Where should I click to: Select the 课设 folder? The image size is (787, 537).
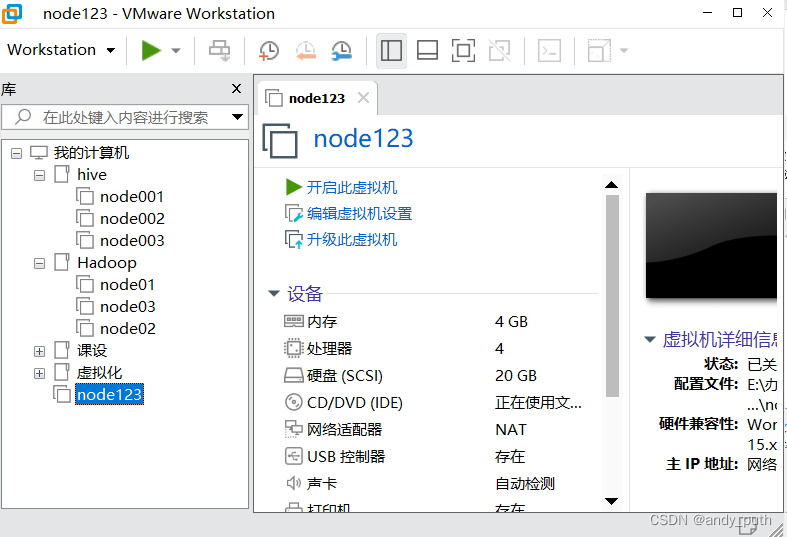tap(92, 350)
